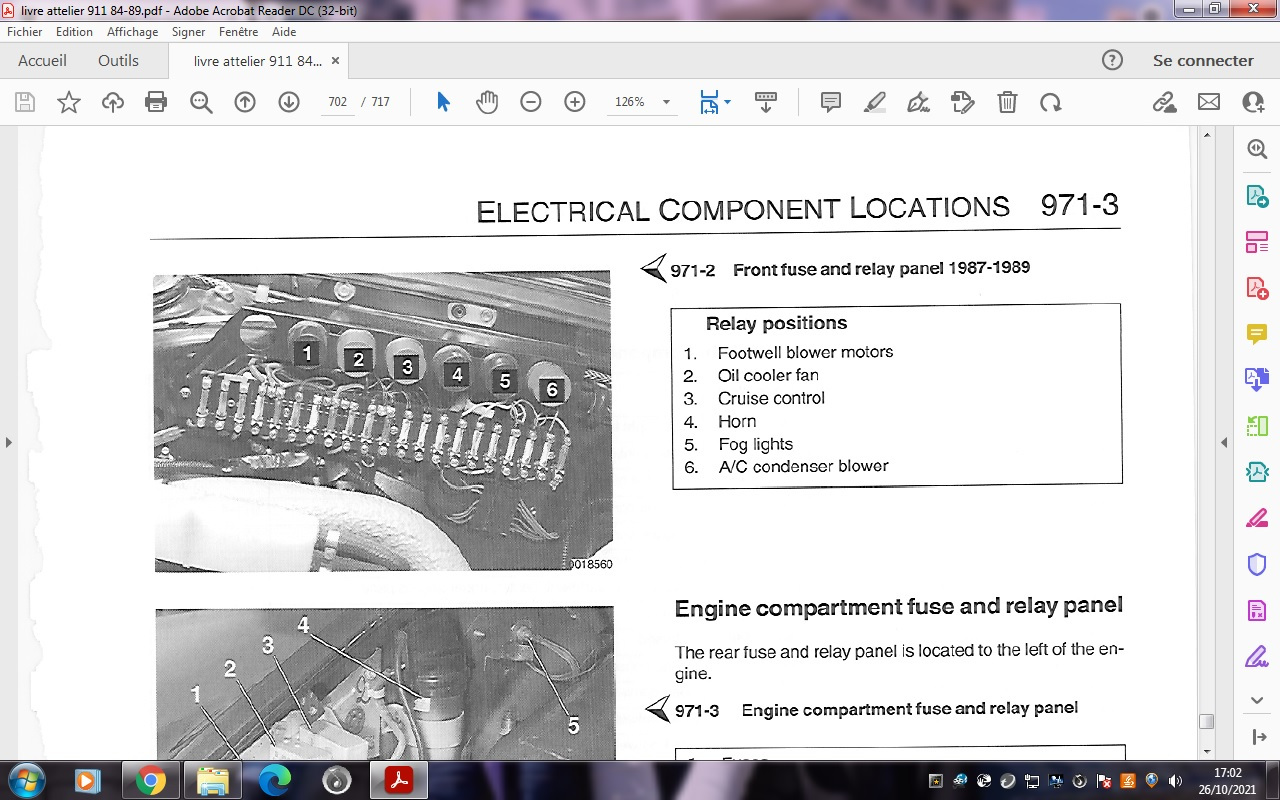Screen dimensions: 1280x800
Task: Click the page number field showing 702
Action: [337, 102]
